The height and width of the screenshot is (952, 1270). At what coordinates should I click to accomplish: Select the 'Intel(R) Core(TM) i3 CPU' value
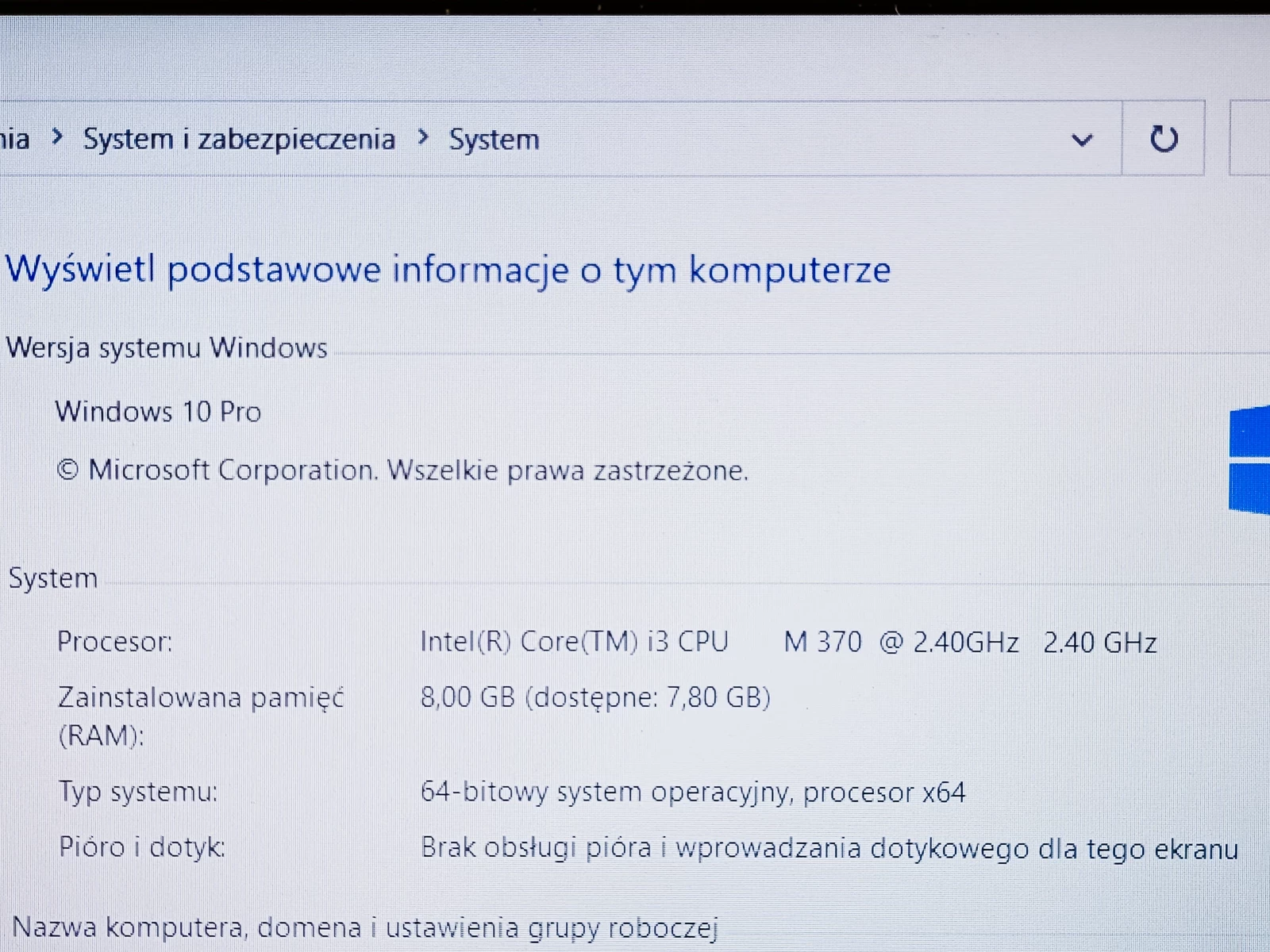point(574,642)
